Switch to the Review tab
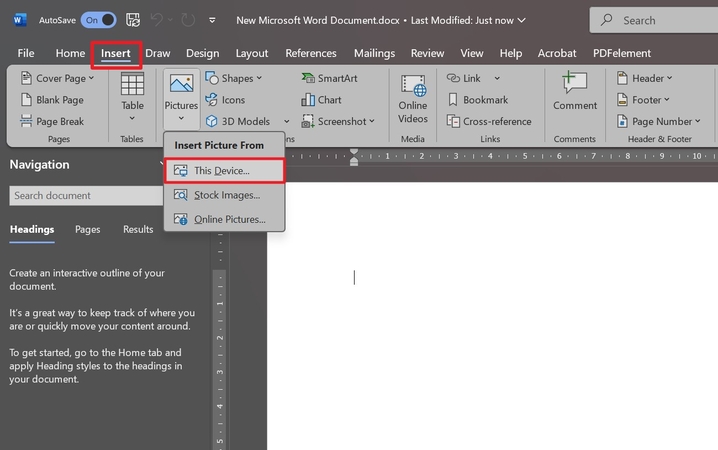This screenshot has height=450, width=718. [x=427, y=53]
